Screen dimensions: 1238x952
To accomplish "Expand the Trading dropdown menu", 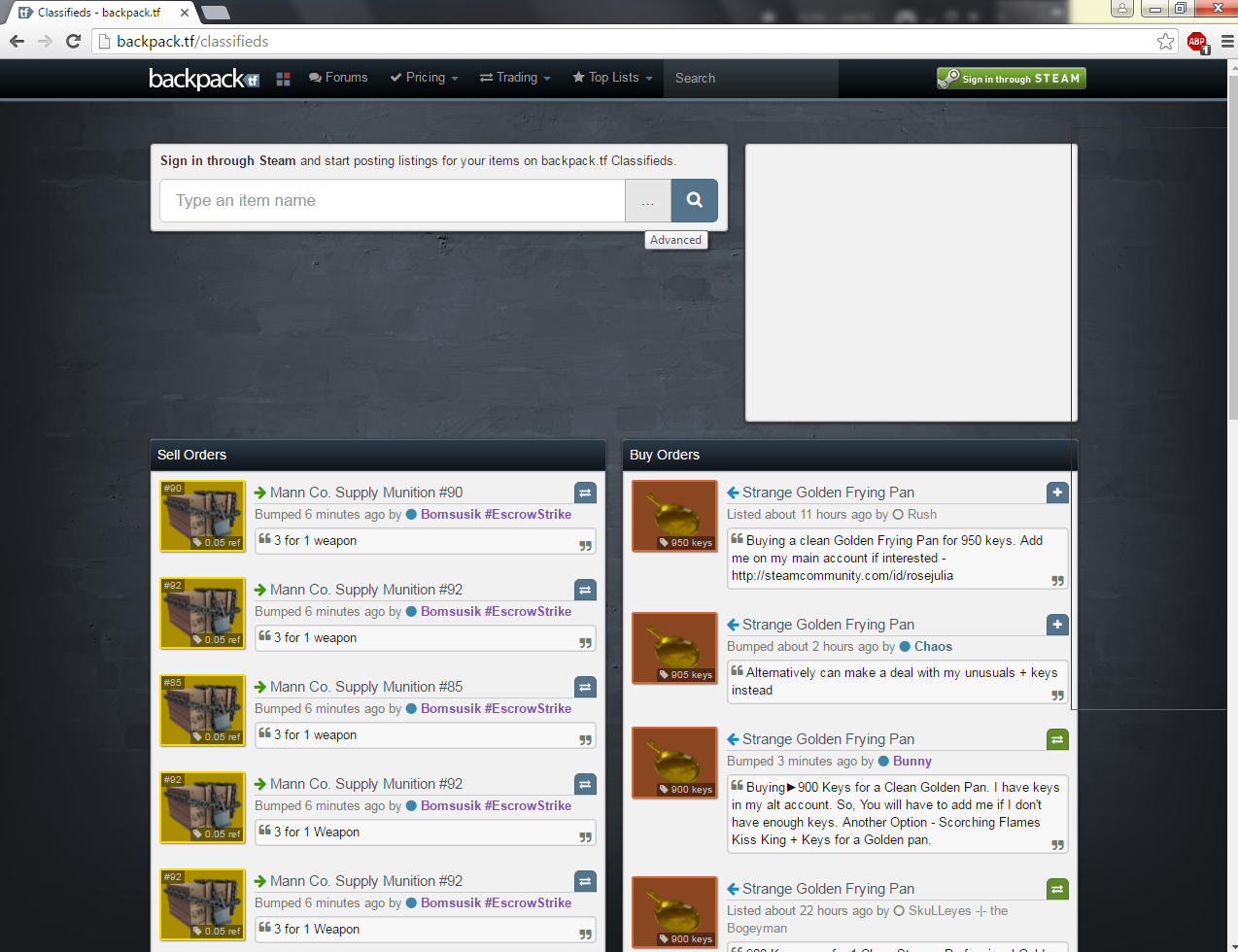I will [515, 78].
